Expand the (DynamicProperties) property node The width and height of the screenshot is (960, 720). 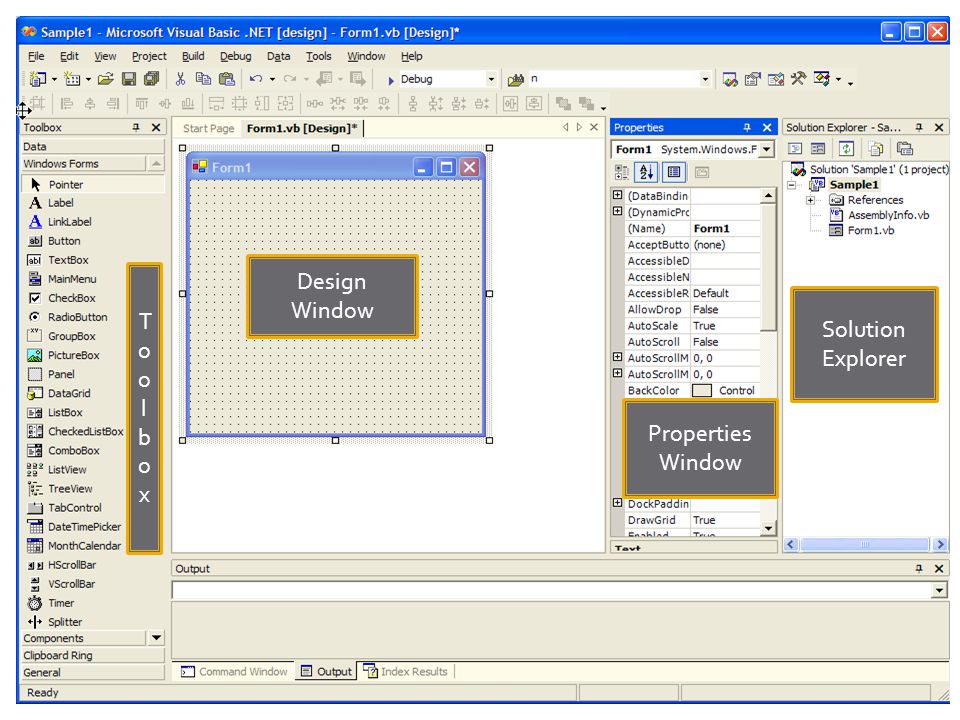click(618, 211)
